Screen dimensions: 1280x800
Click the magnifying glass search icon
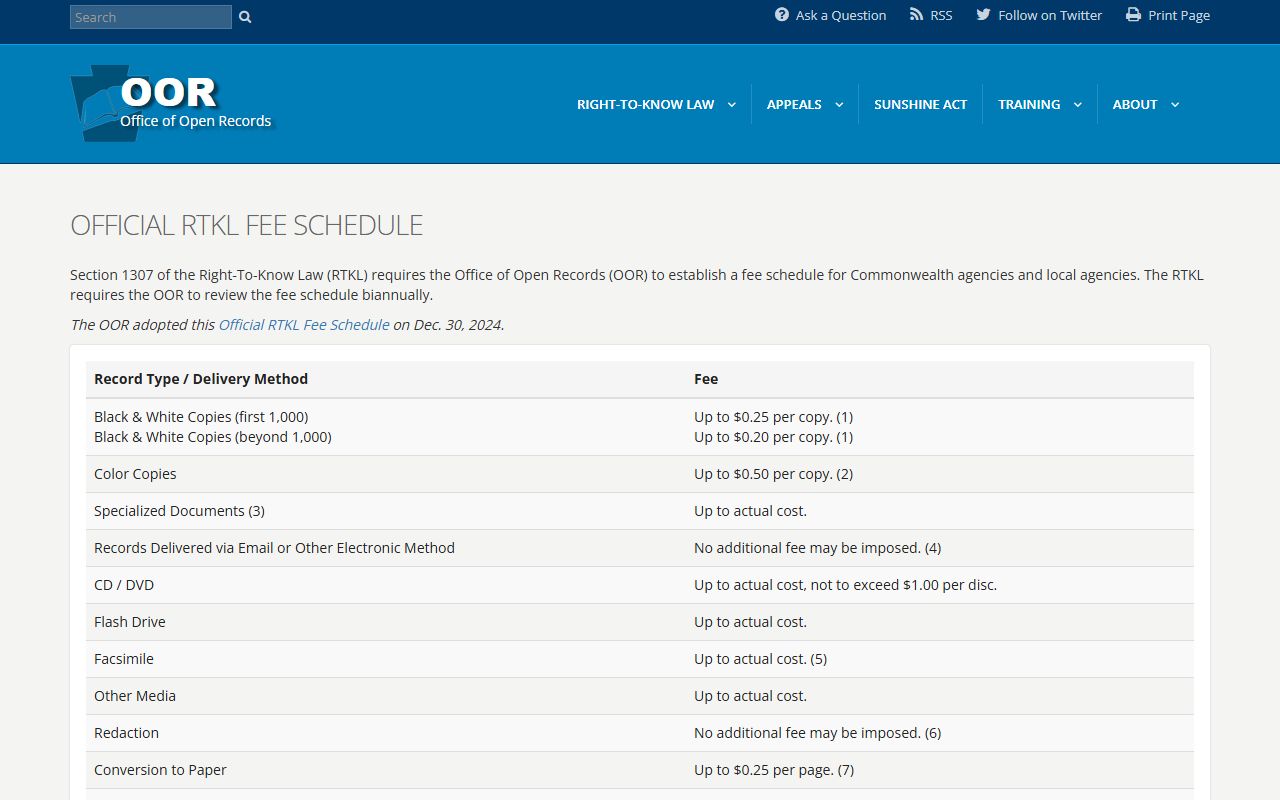click(245, 17)
